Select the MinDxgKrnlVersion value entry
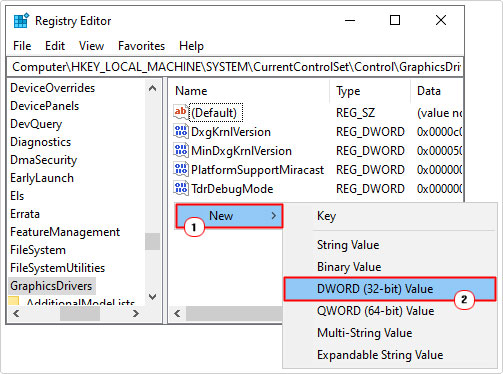The width and height of the screenshot is (503, 374). click(241, 151)
